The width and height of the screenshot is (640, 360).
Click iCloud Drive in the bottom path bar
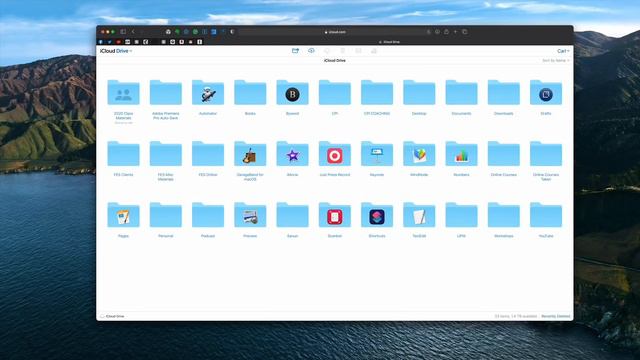click(112, 316)
